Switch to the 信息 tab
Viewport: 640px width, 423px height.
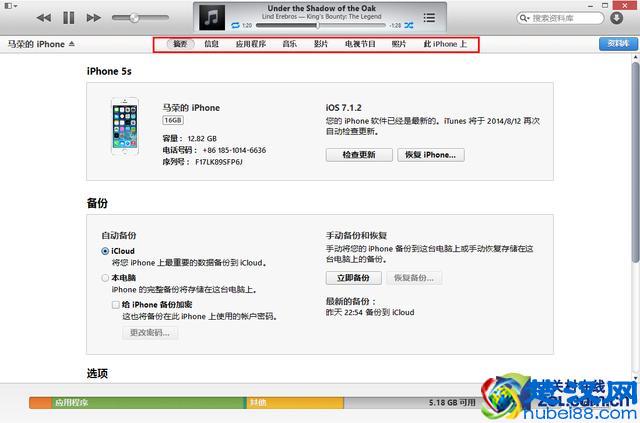[x=211, y=44]
